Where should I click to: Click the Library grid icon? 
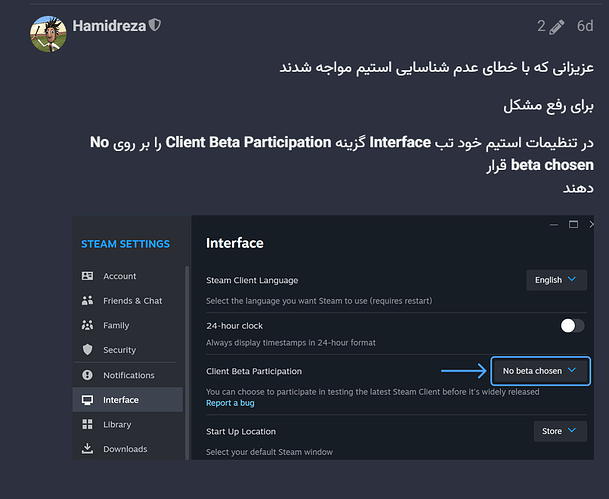87,424
